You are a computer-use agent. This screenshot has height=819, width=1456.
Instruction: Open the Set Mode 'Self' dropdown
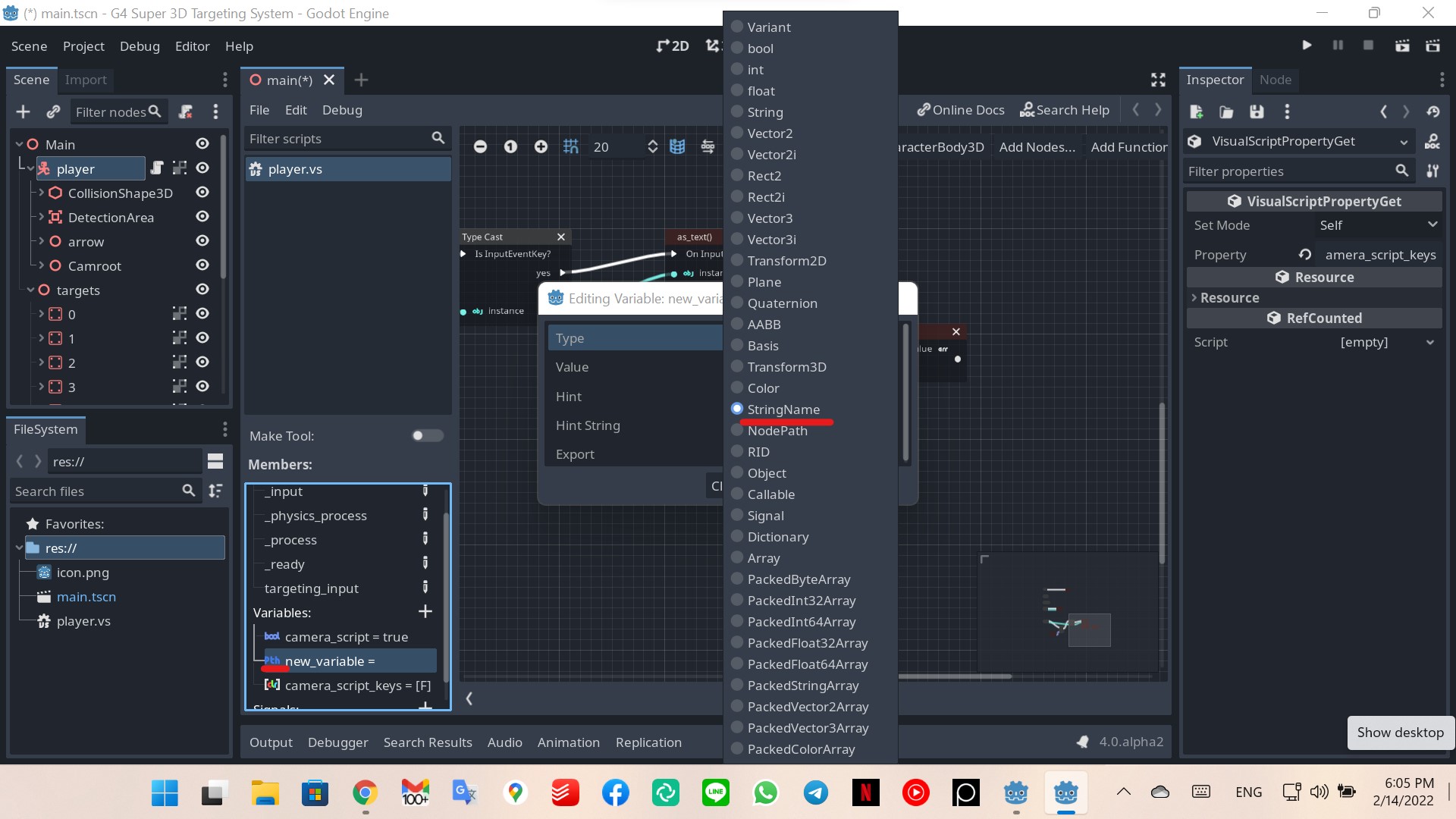[1377, 224]
